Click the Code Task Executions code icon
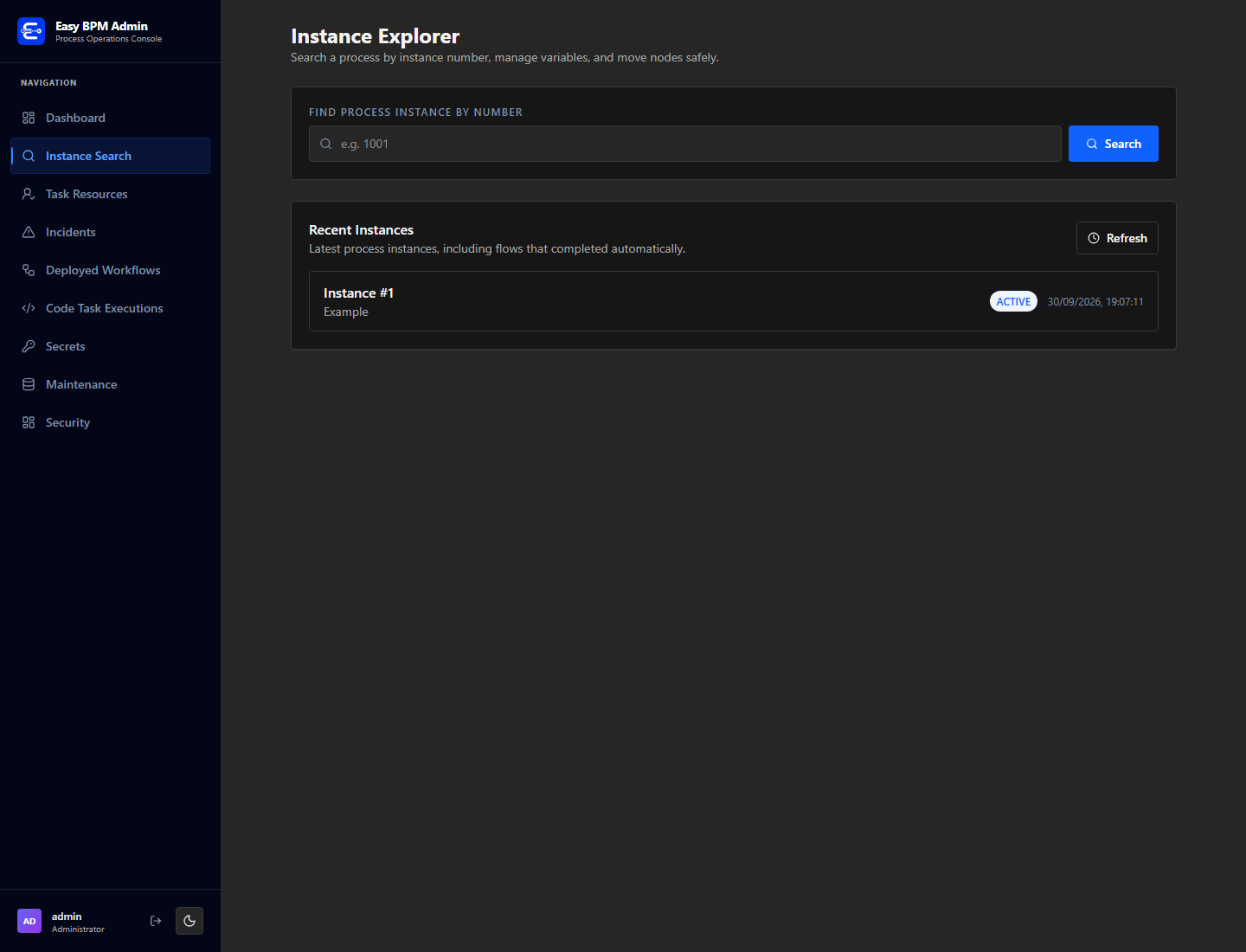 (x=29, y=308)
